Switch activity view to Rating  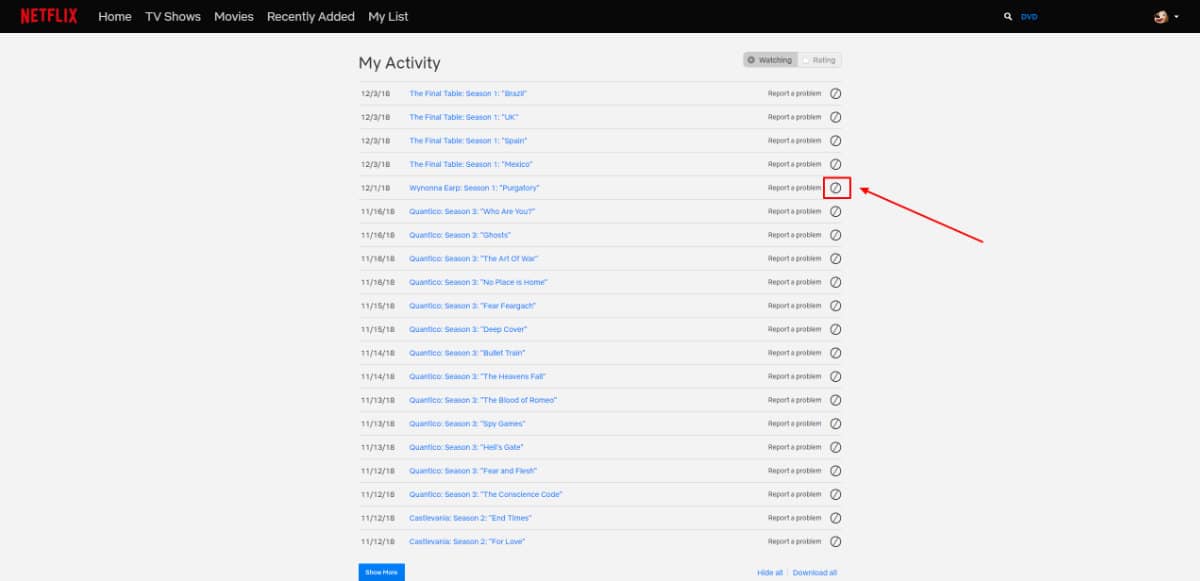(x=820, y=59)
